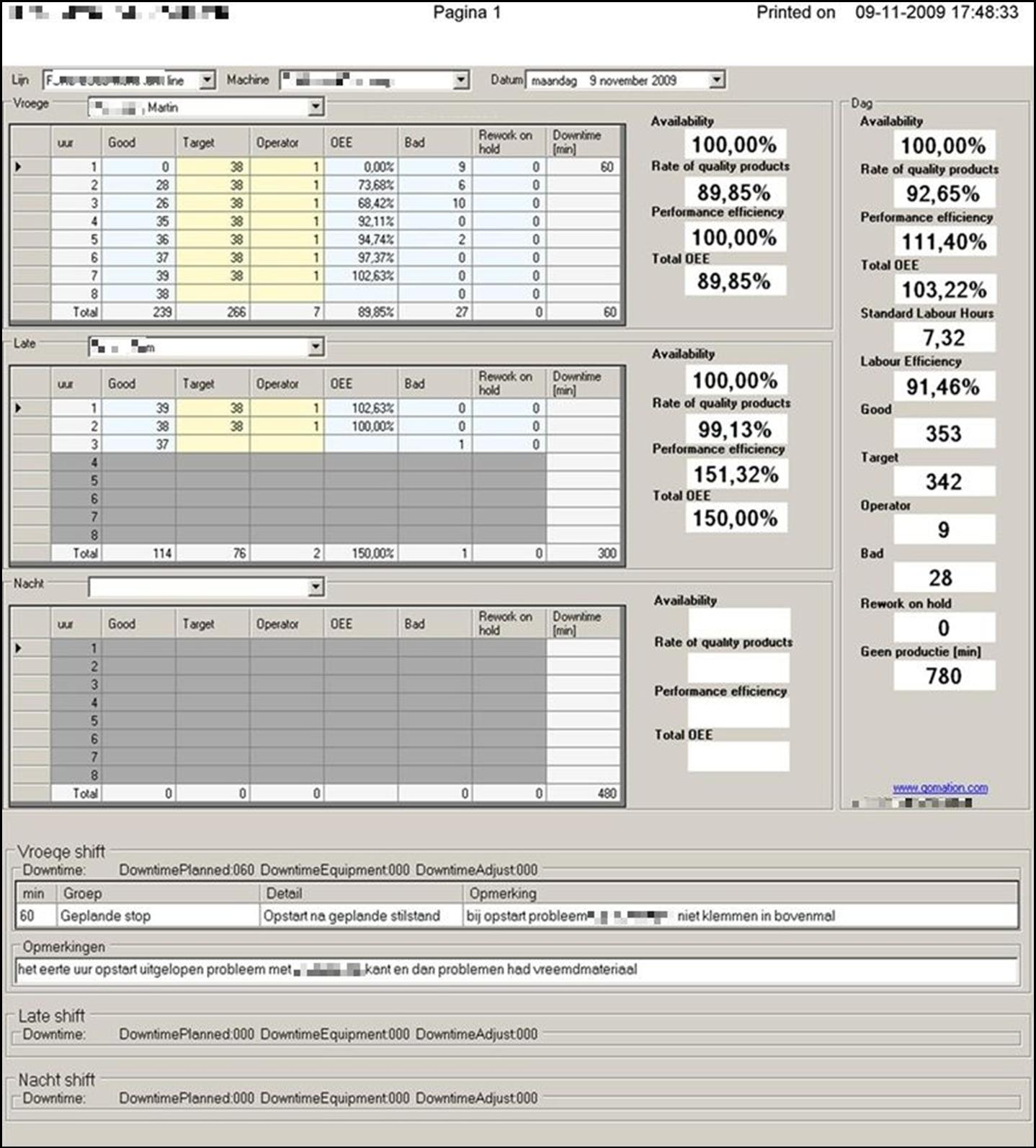Click Nacht Total Downtime cell 480
Viewport: 1036px width, 1148px height.
coord(583,793)
